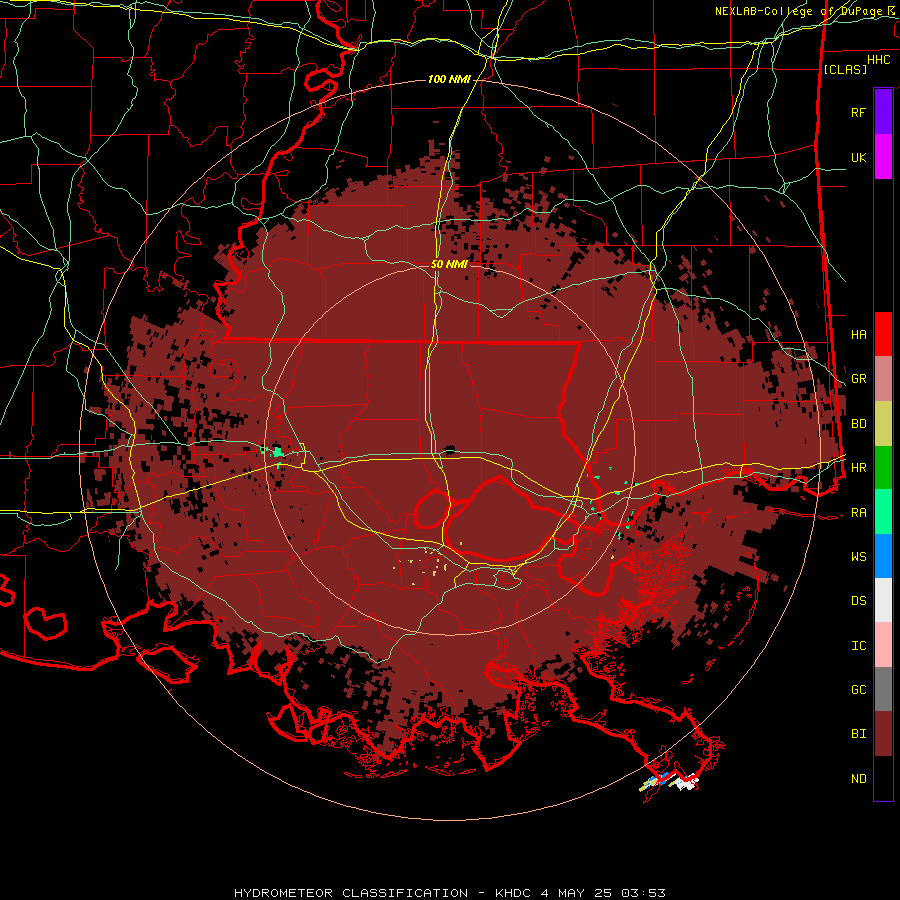Click the purple RF legend swatch
The image size is (900, 900).
(x=883, y=112)
